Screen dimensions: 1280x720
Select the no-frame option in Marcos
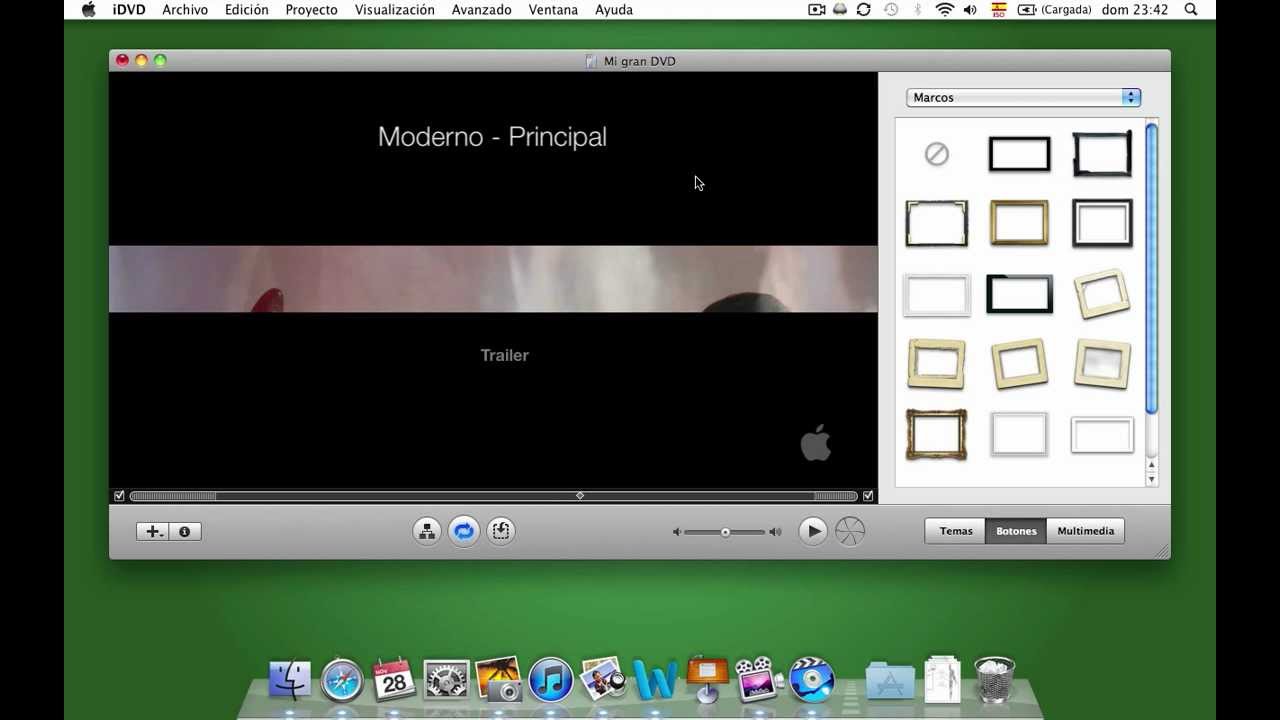click(937, 154)
